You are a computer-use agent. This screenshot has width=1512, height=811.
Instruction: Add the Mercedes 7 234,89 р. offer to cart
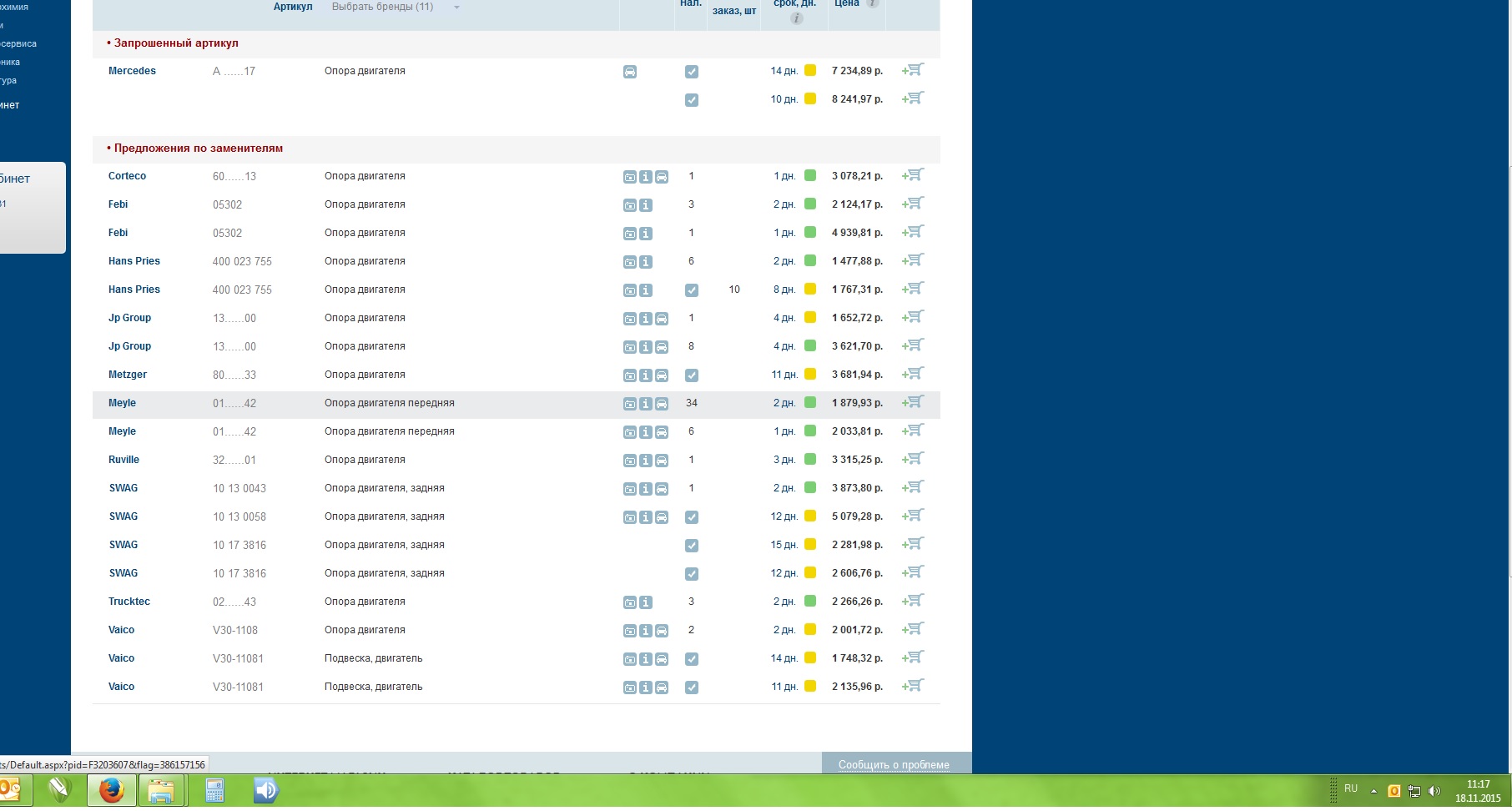pyautogui.click(x=914, y=70)
